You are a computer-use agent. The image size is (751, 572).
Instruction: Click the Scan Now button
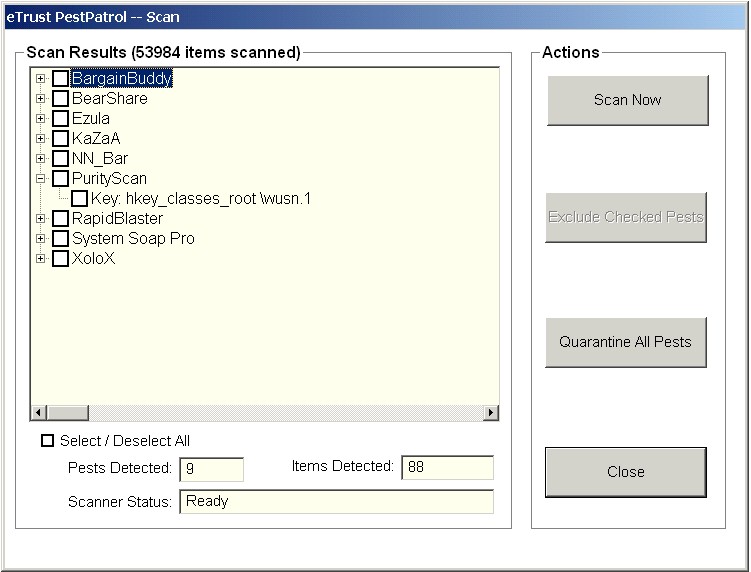click(627, 100)
